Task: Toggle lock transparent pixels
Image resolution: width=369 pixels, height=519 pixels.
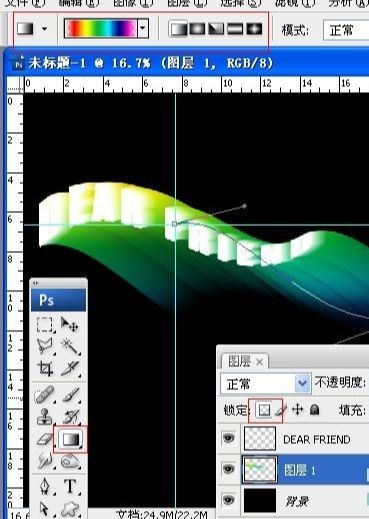Action: [x=264, y=410]
